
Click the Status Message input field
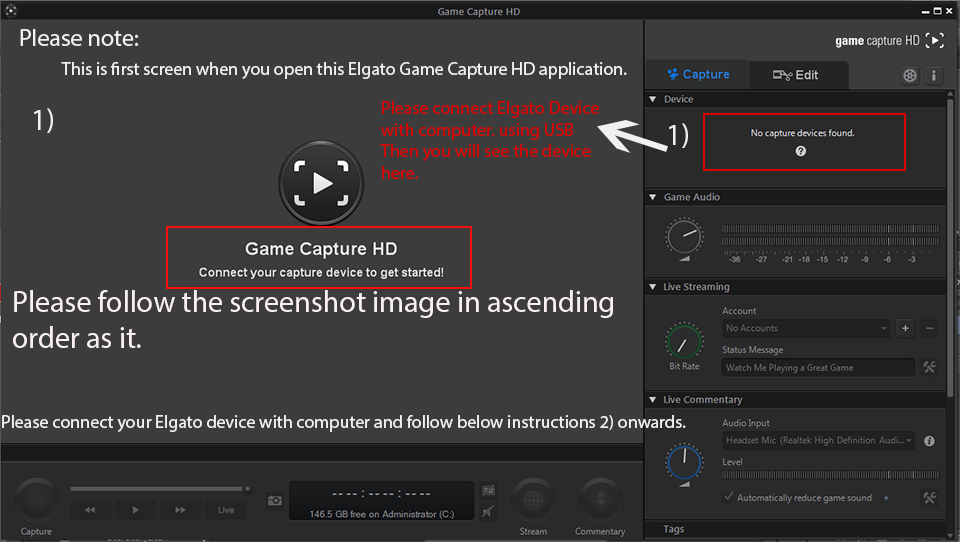pyautogui.click(x=819, y=367)
